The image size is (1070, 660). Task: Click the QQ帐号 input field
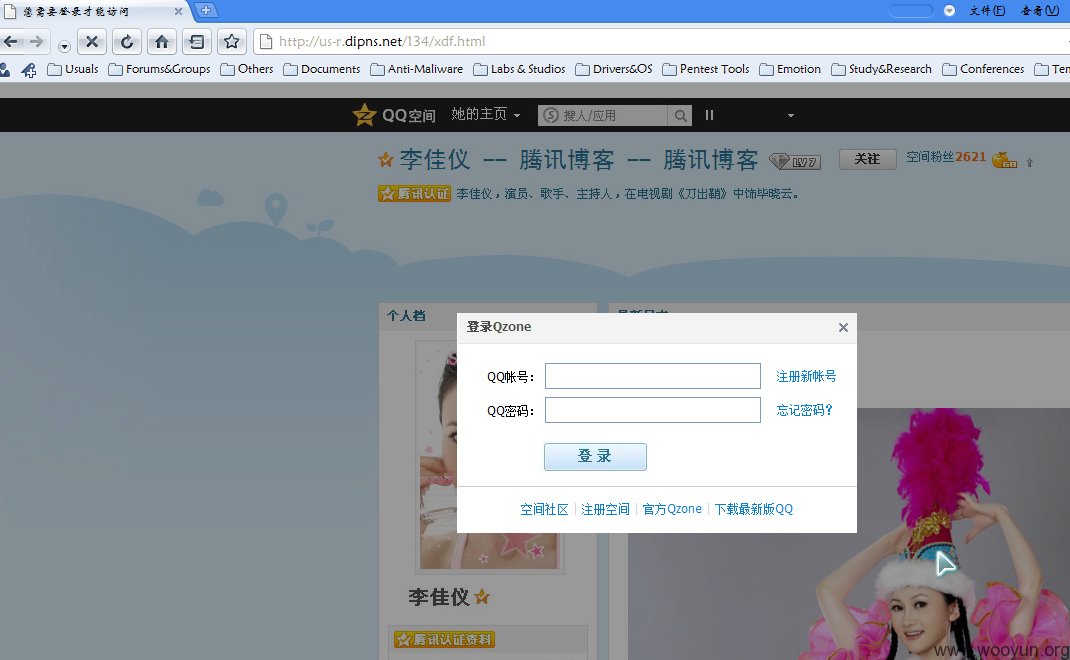(x=652, y=376)
